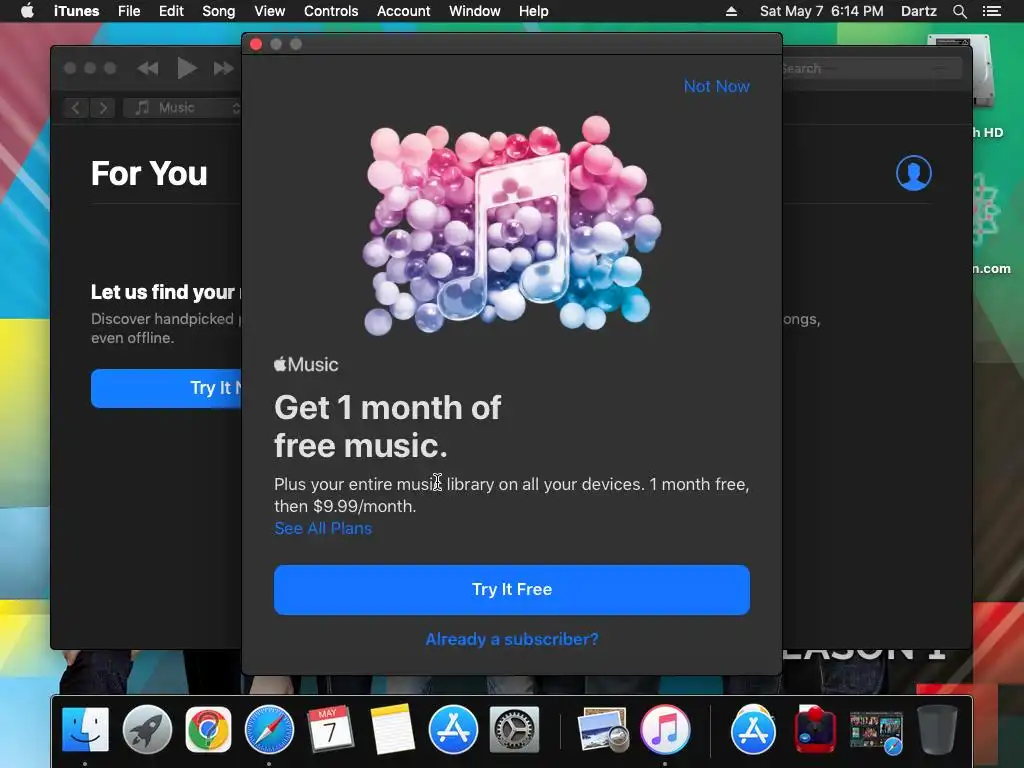Open the Controls menu
The width and height of the screenshot is (1024, 768).
[x=331, y=11]
